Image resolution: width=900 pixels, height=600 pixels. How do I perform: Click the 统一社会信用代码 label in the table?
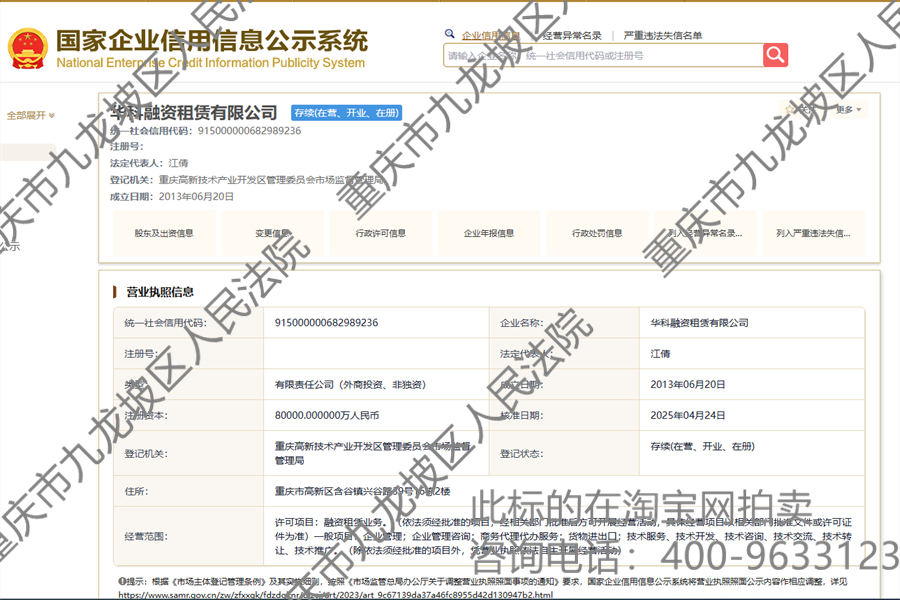point(165,323)
